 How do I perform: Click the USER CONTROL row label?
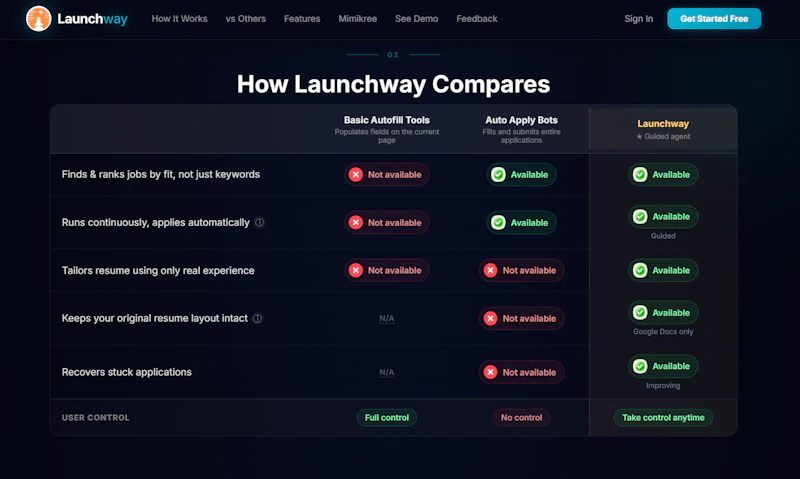click(x=95, y=418)
